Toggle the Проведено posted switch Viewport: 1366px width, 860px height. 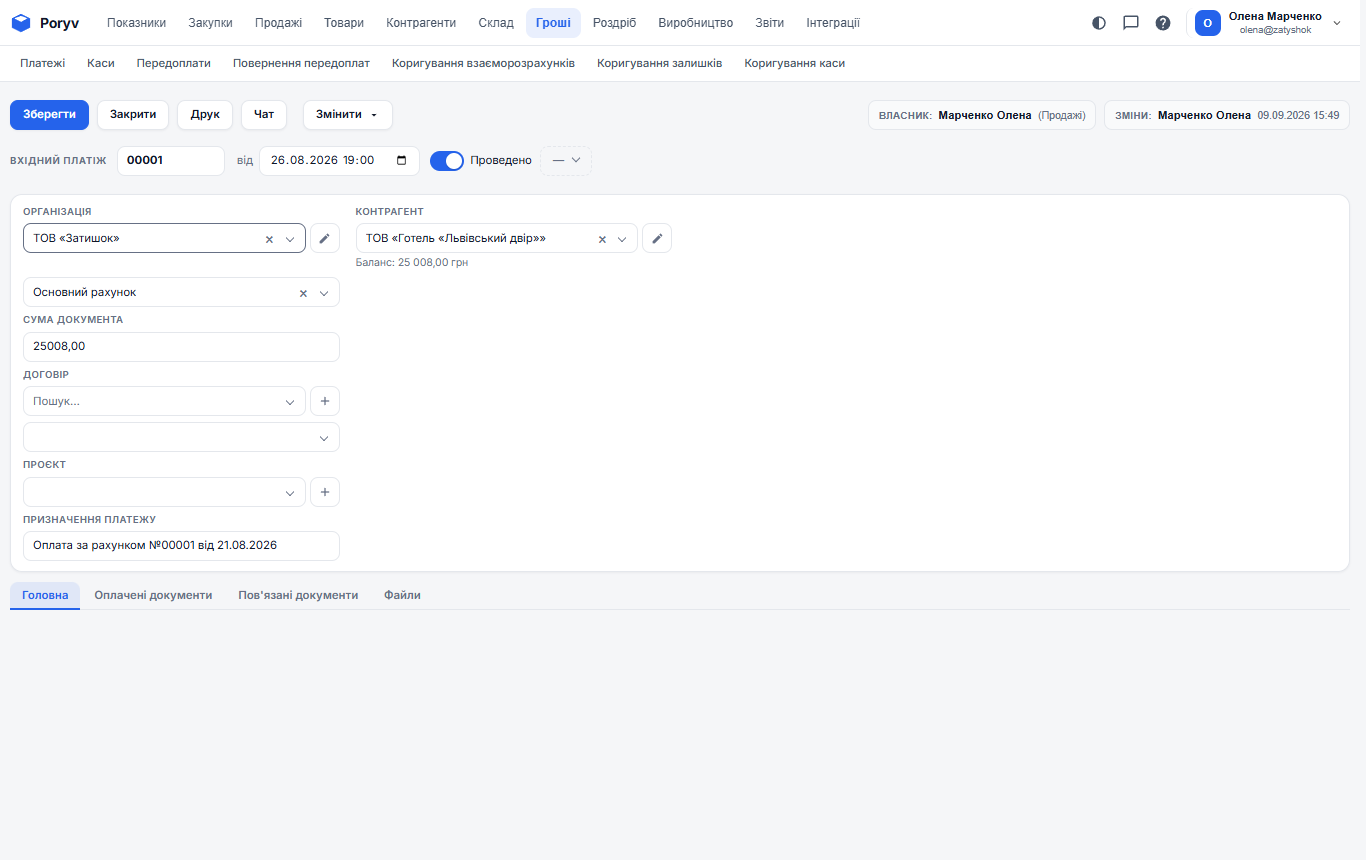447,160
